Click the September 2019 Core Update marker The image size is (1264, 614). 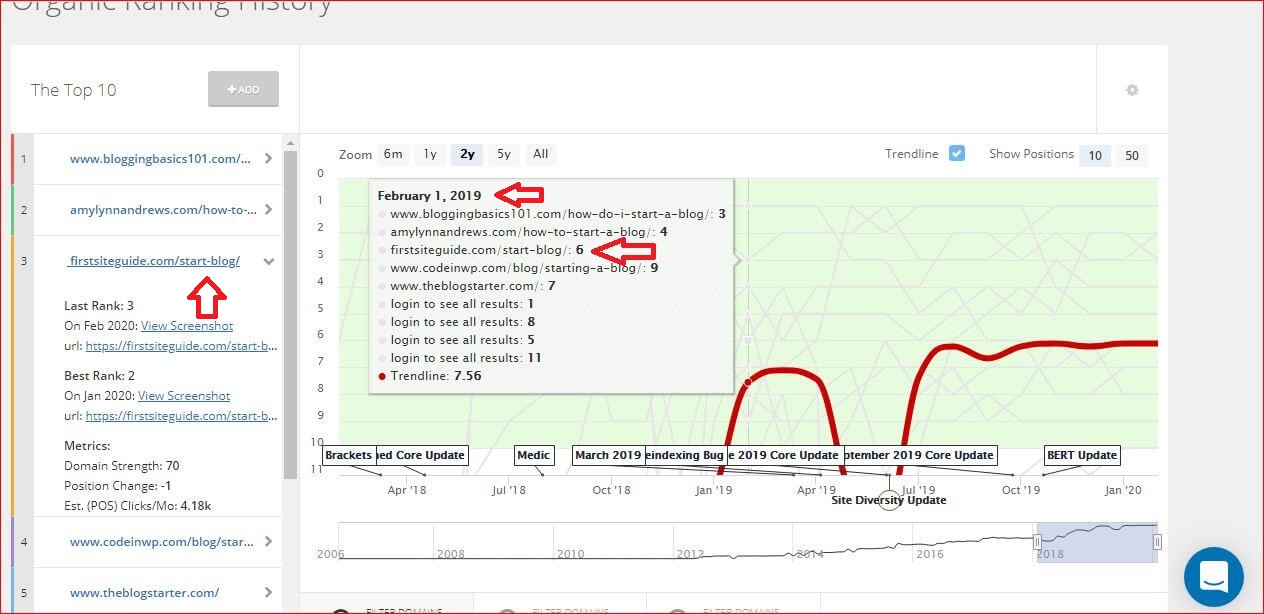[x=919, y=455]
